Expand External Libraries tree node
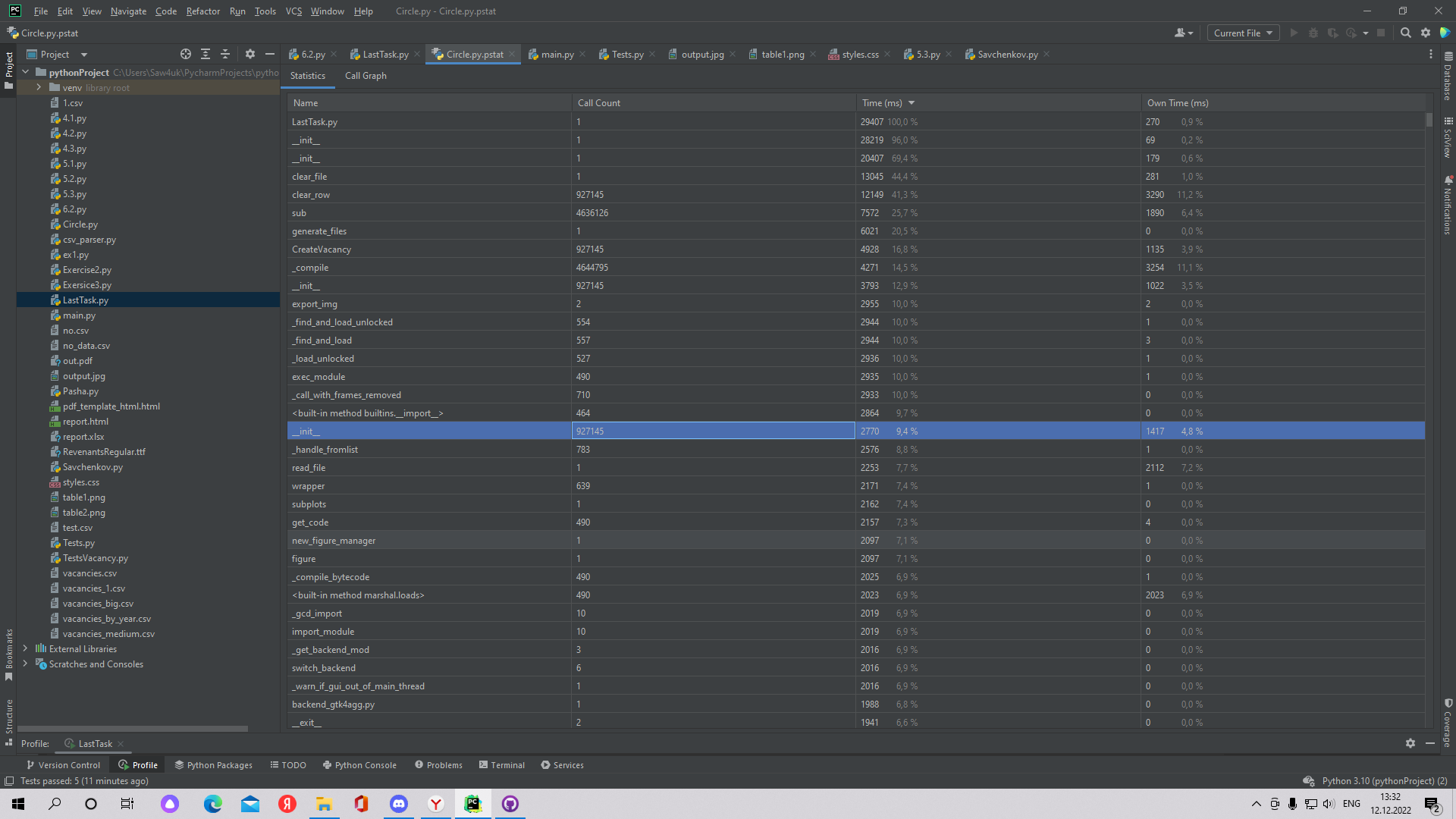 (x=26, y=648)
